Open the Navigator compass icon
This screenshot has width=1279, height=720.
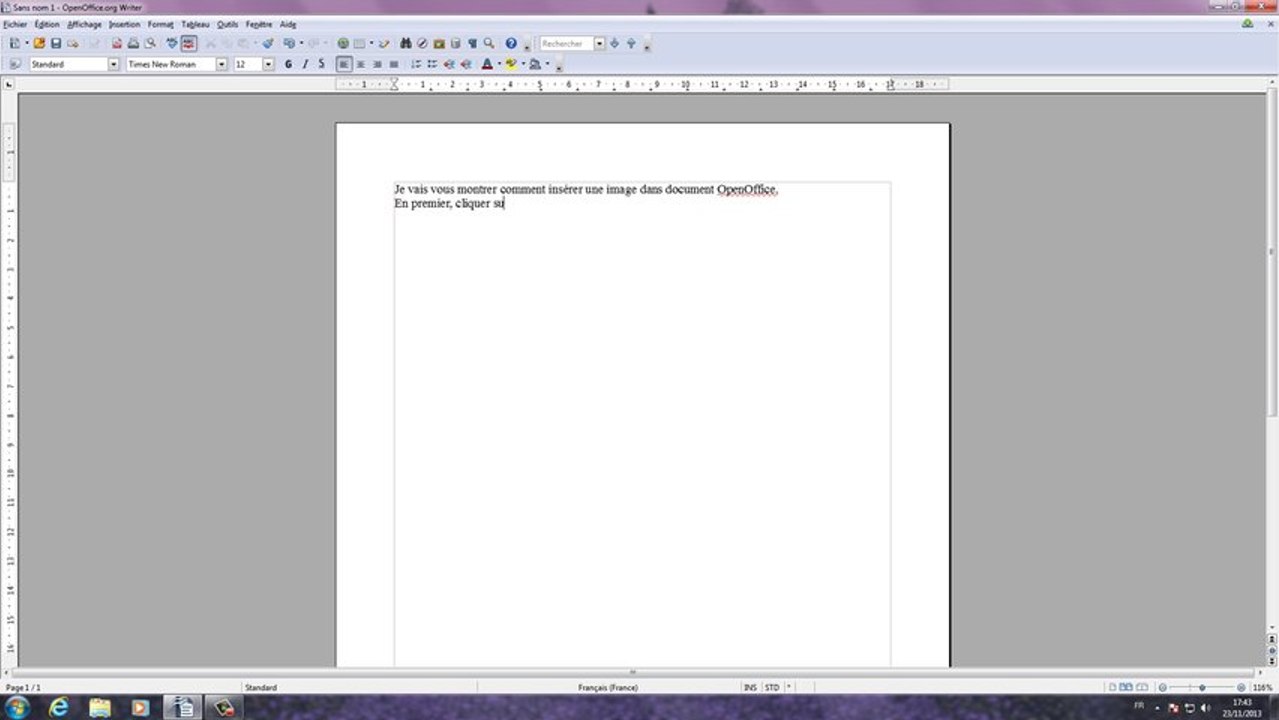coord(422,44)
